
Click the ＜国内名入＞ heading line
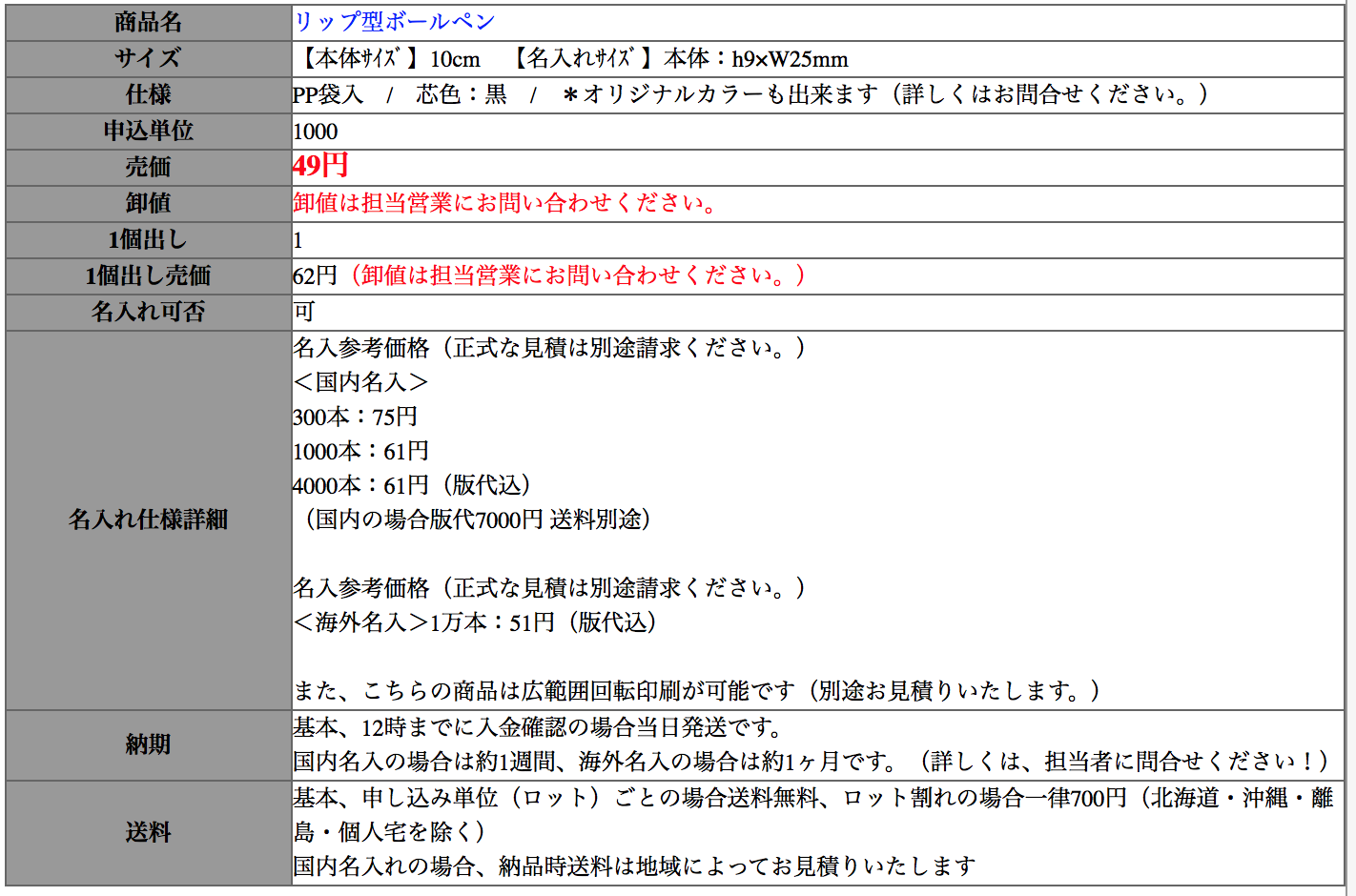point(360,382)
